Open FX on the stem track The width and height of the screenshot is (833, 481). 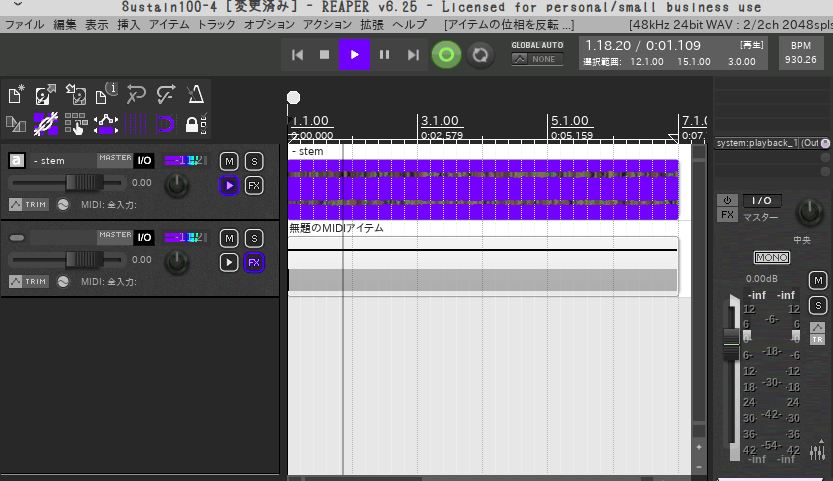click(x=254, y=185)
